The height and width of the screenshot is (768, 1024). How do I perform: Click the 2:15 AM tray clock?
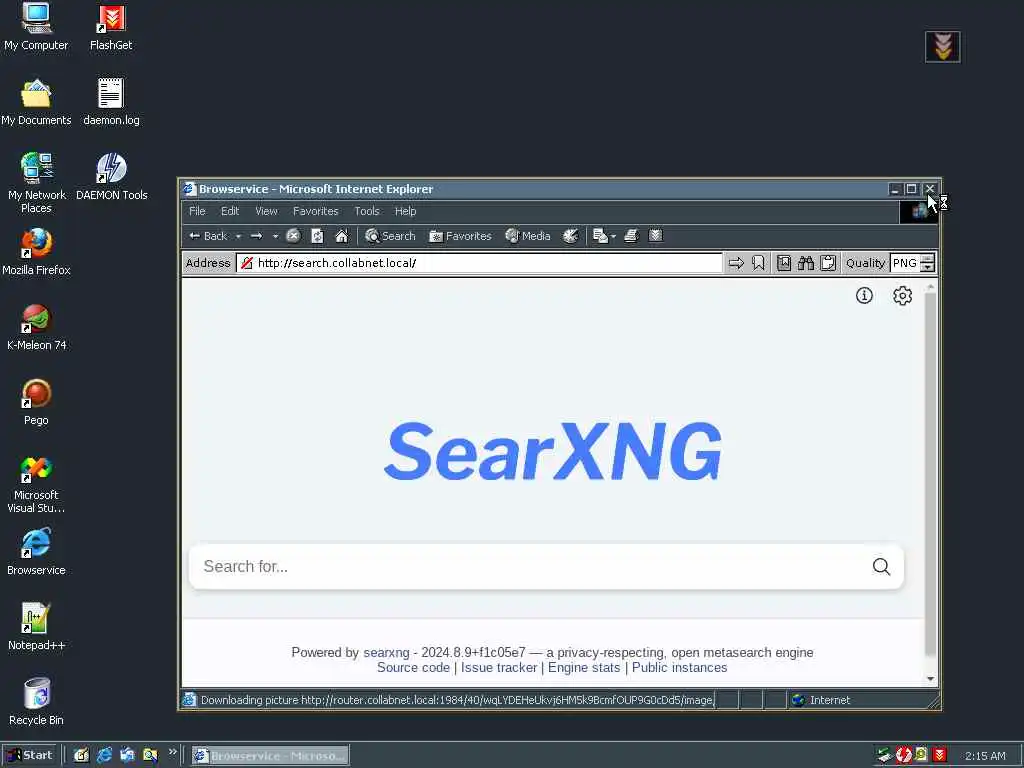pyautogui.click(x=985, y=756)
